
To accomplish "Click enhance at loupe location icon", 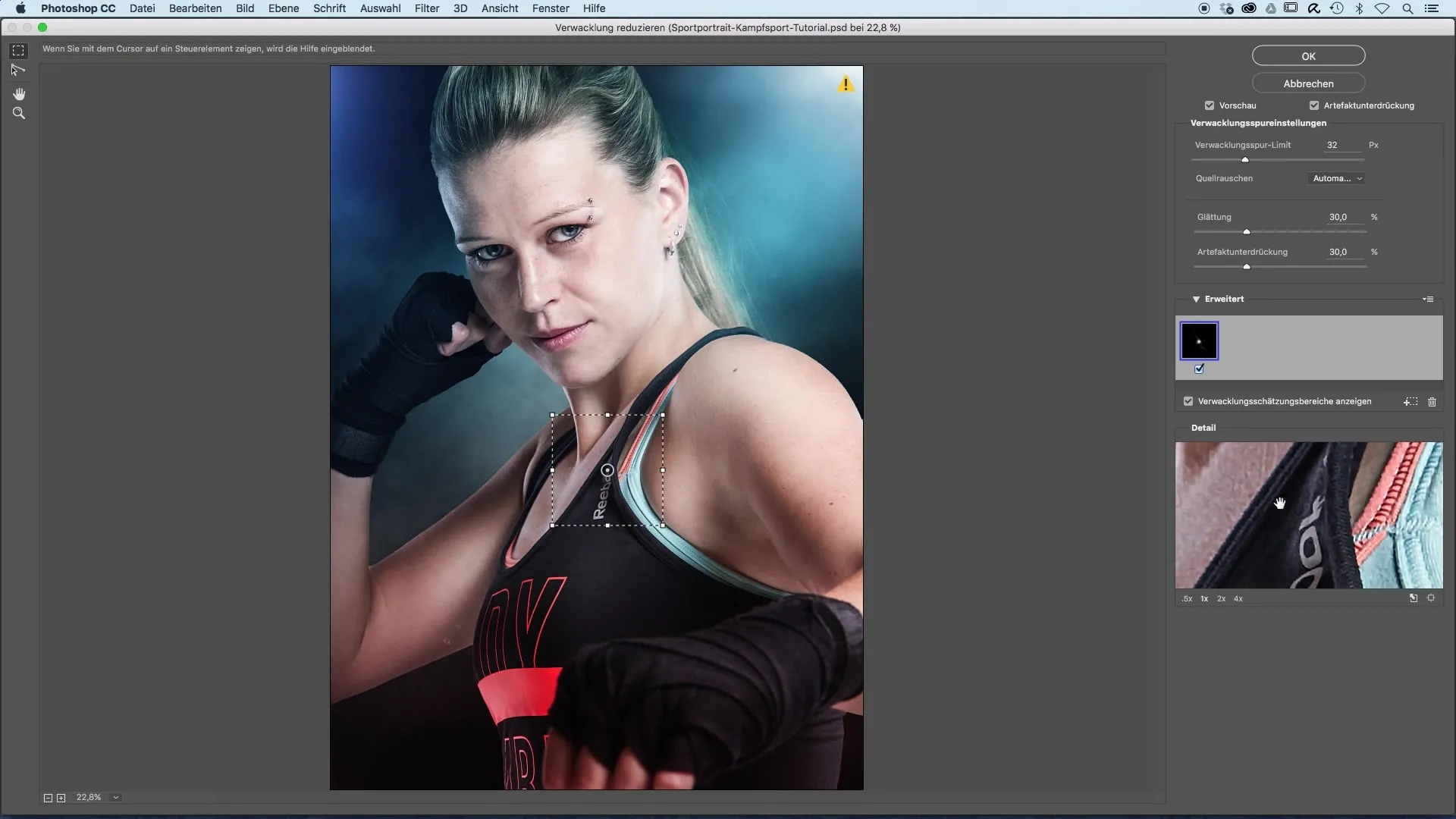I will 1431,598.
